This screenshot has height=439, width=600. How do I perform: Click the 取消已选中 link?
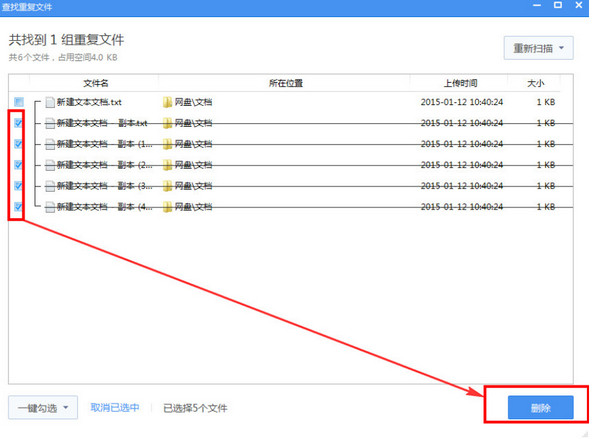[x=115, y=407]
